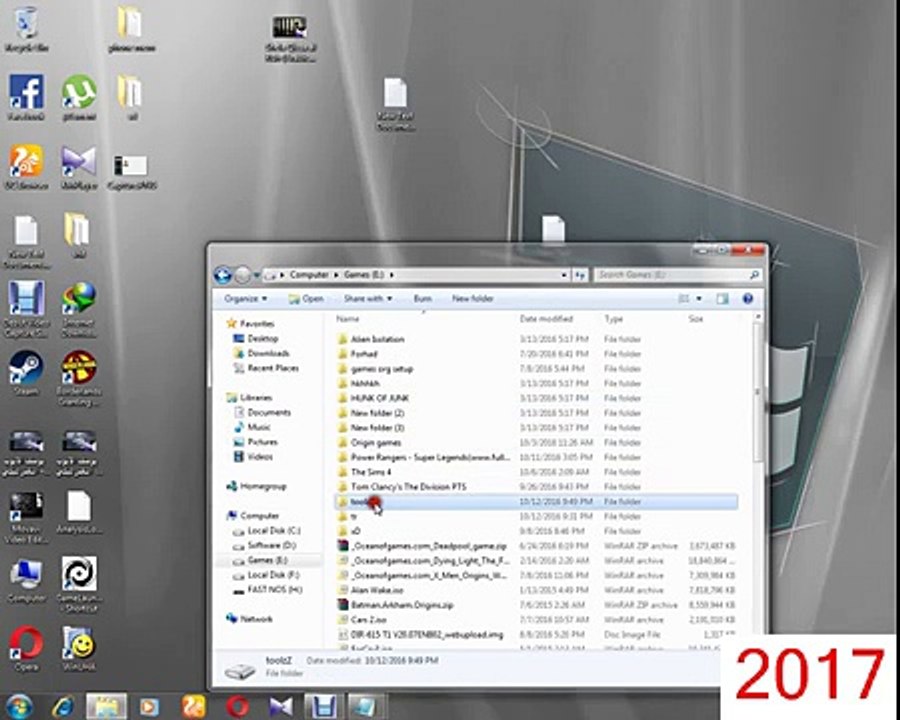Select Favorites in the navigation pane
Viewport: 900px width, 720px height.
coord(251,324)
